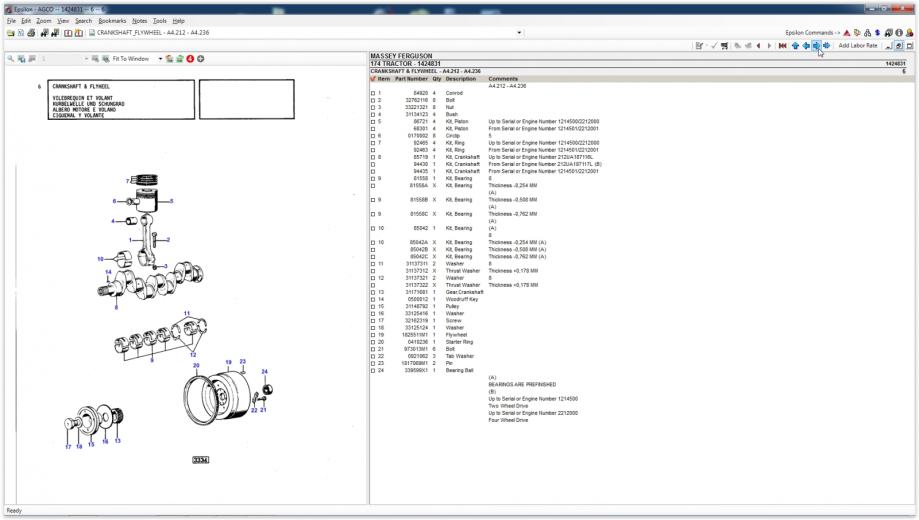Click the highlighted blue right arrow icon
The image size is (919, 520).
coord(816,46)
